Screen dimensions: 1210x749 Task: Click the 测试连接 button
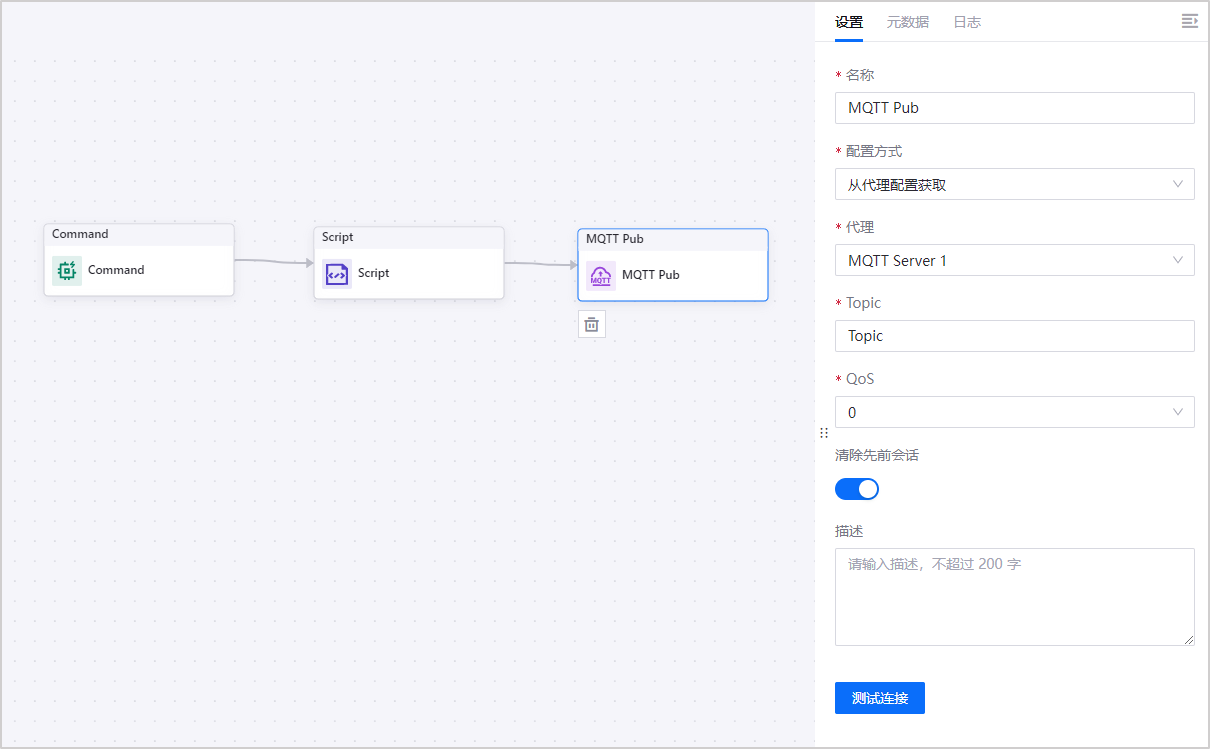(880, 698)
